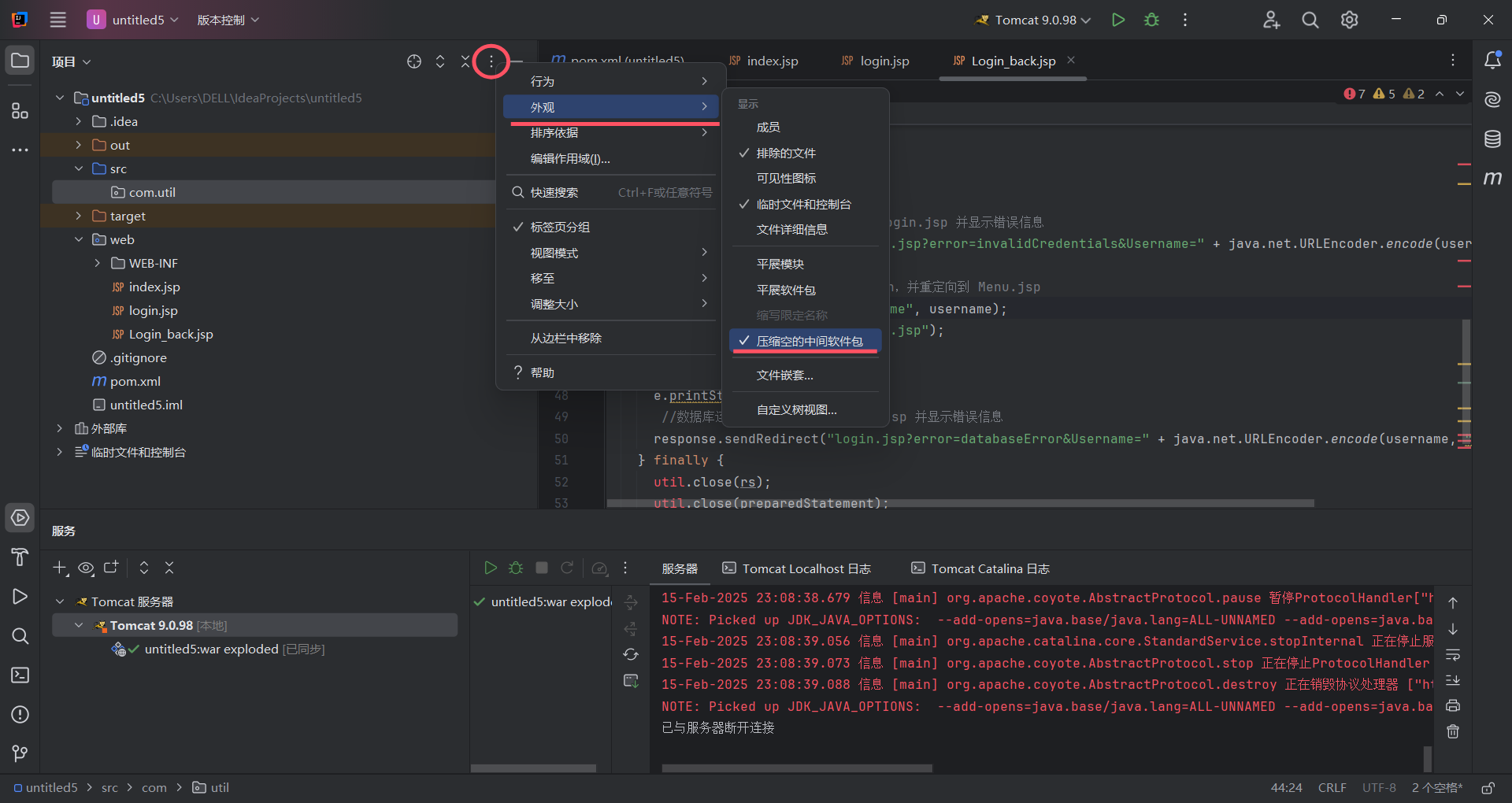The image size is (1512, 803).
Task: Expand the .idea folder
Action: pyautogui.click(x=78, y=121)
